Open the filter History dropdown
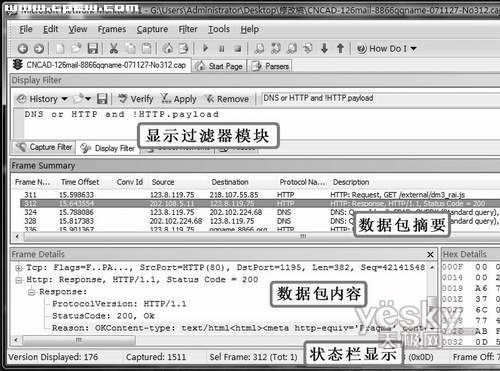 point(42,99)
